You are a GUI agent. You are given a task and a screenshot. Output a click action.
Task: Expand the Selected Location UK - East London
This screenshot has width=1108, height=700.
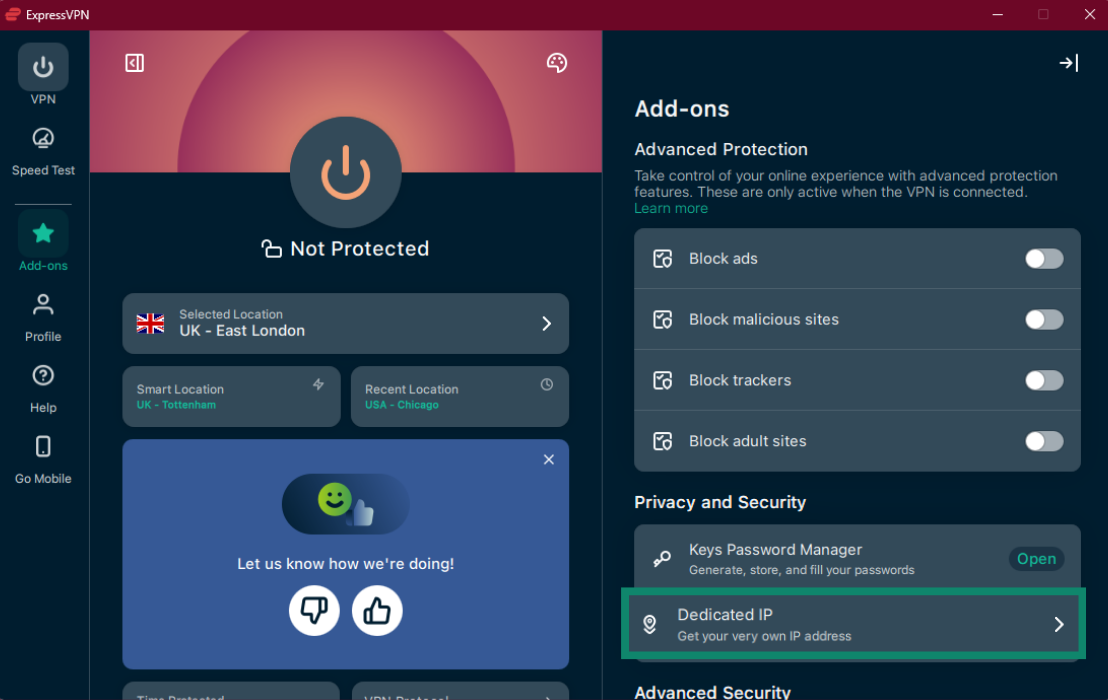point(345,323)
